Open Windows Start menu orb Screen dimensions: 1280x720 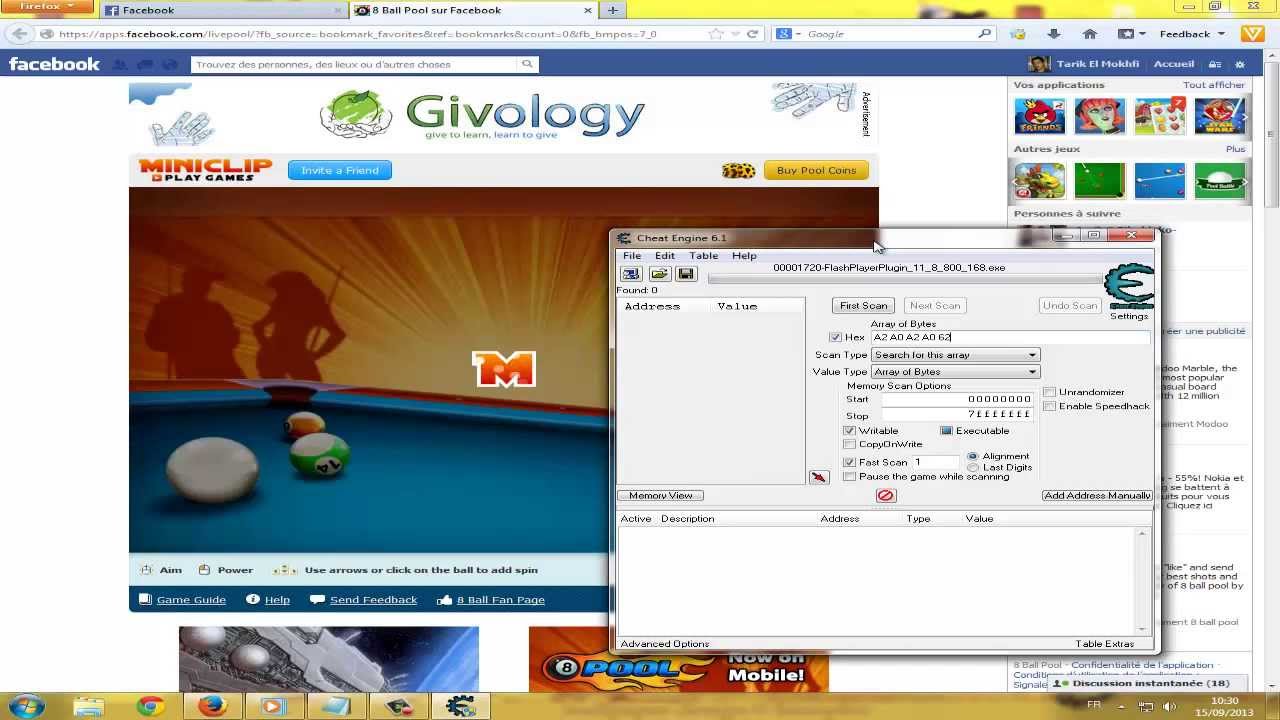27,706
